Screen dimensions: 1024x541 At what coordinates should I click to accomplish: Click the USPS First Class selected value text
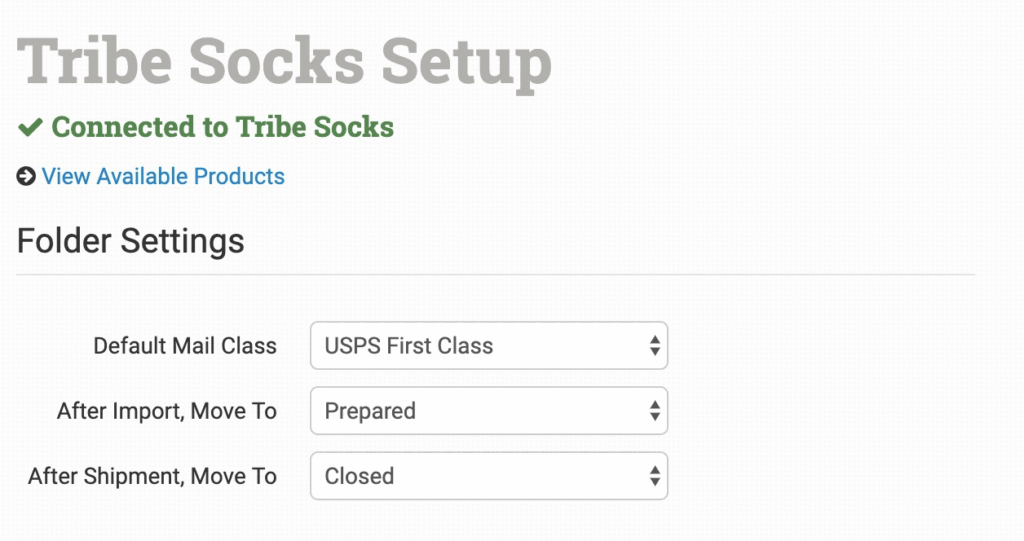[409, 346]
